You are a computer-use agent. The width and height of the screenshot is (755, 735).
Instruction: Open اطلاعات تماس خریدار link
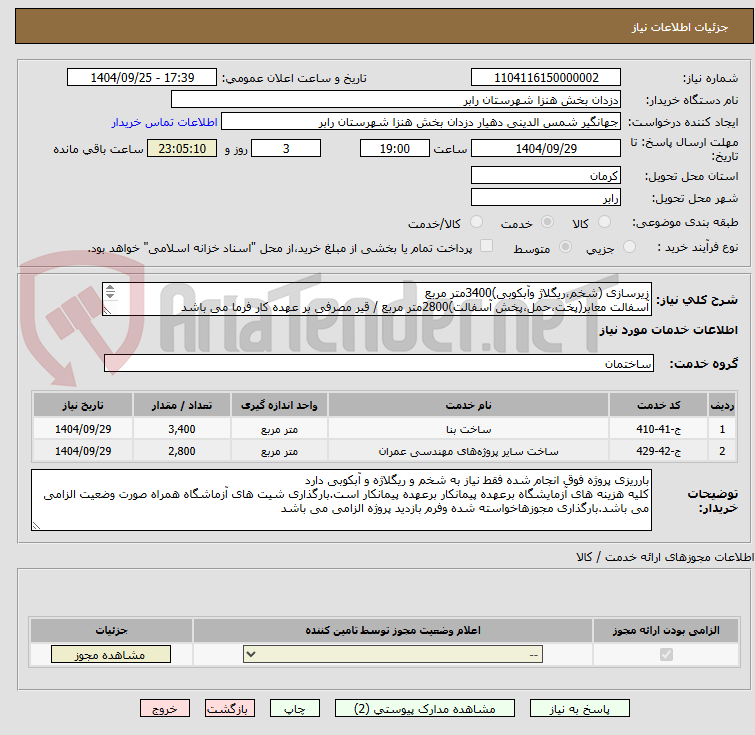[165, 122]
